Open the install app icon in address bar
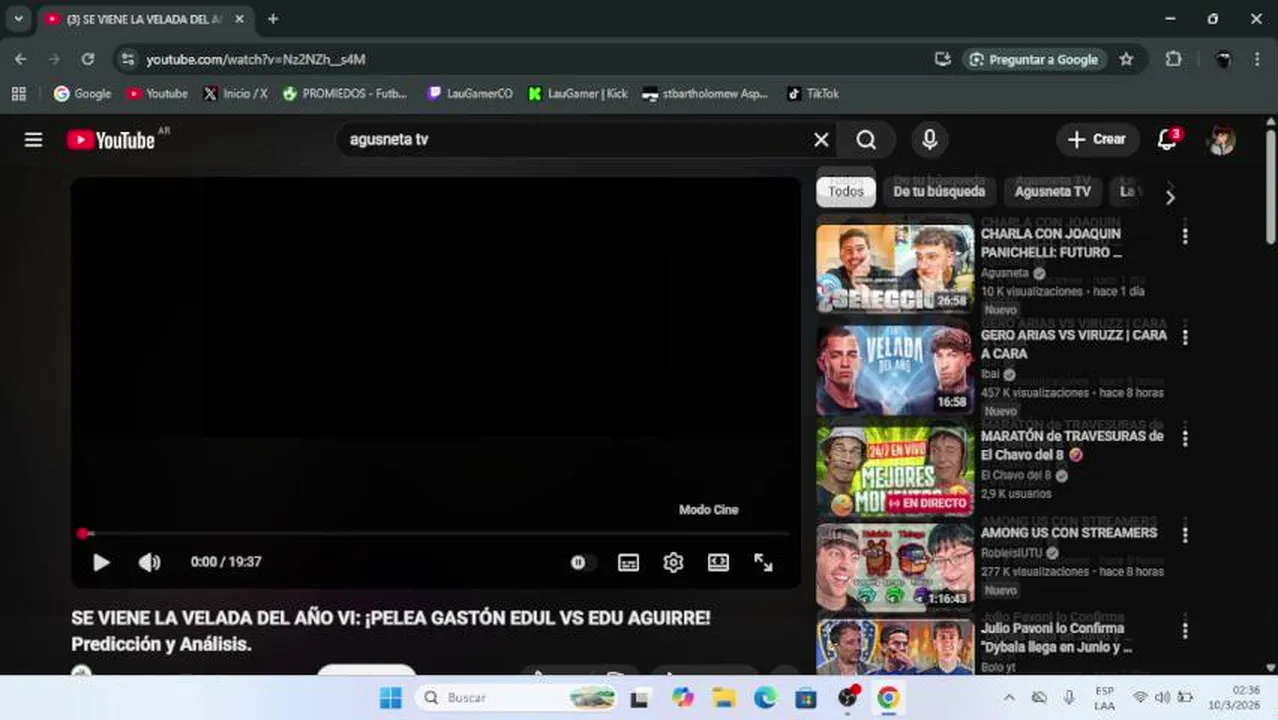The image size is (1278, 720). click(942, 59)
